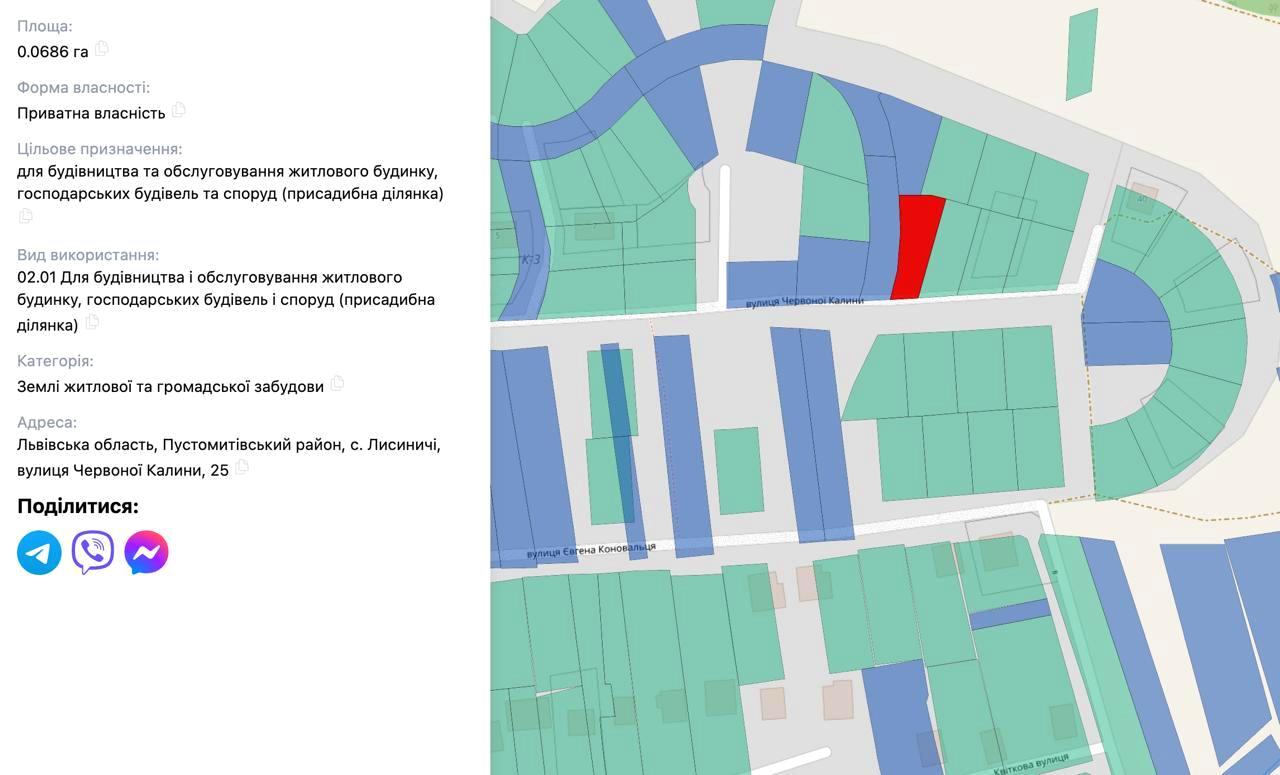Copy the address ending in Калини, 25

tap(242, 467)
